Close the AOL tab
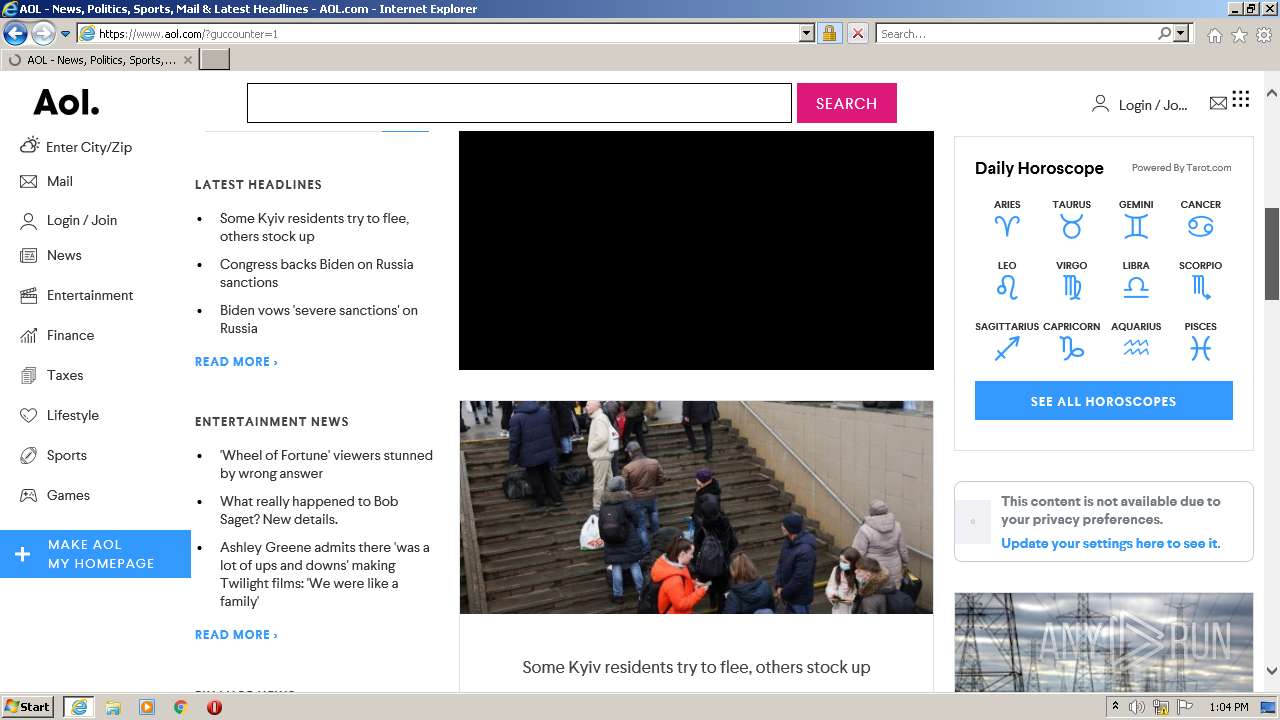The width and height of the screenshot is (1280, 720). 187,60
